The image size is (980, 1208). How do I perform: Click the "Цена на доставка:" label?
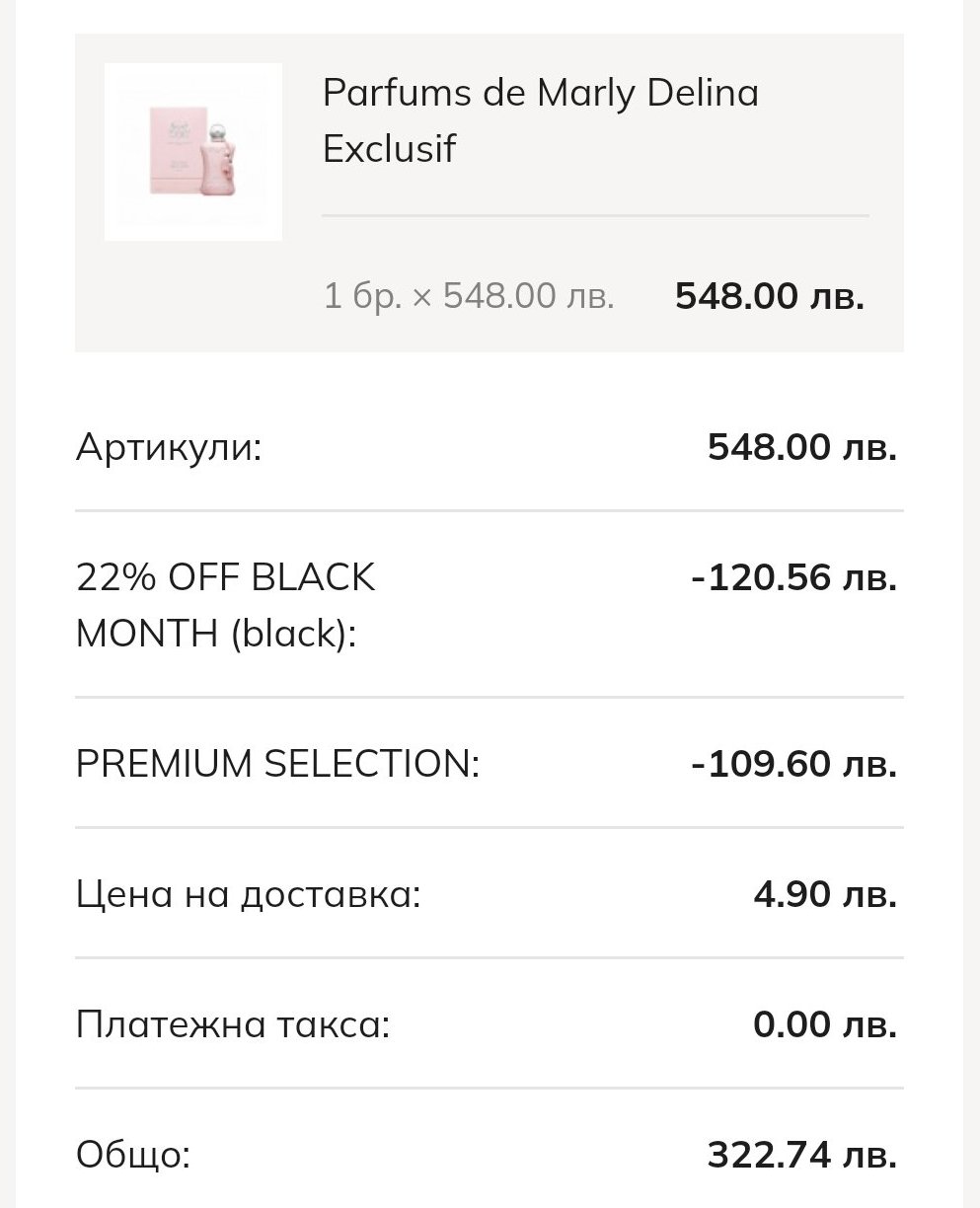tap(248, 895)
